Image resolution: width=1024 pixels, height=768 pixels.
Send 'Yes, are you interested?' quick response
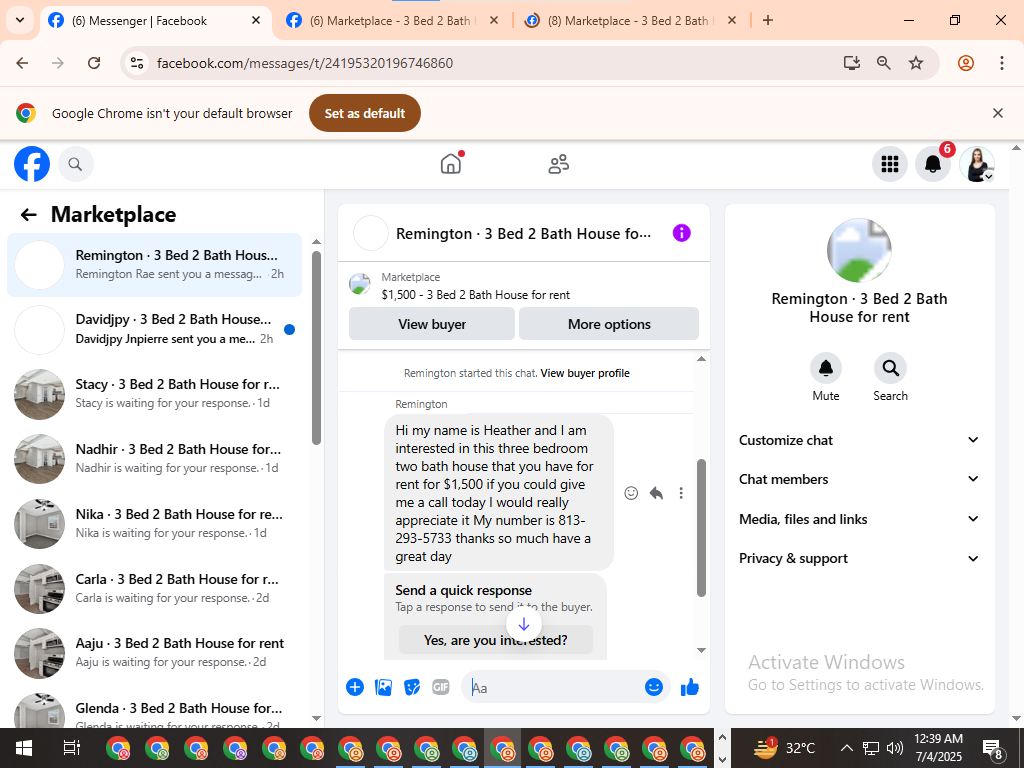coord(496,640)
